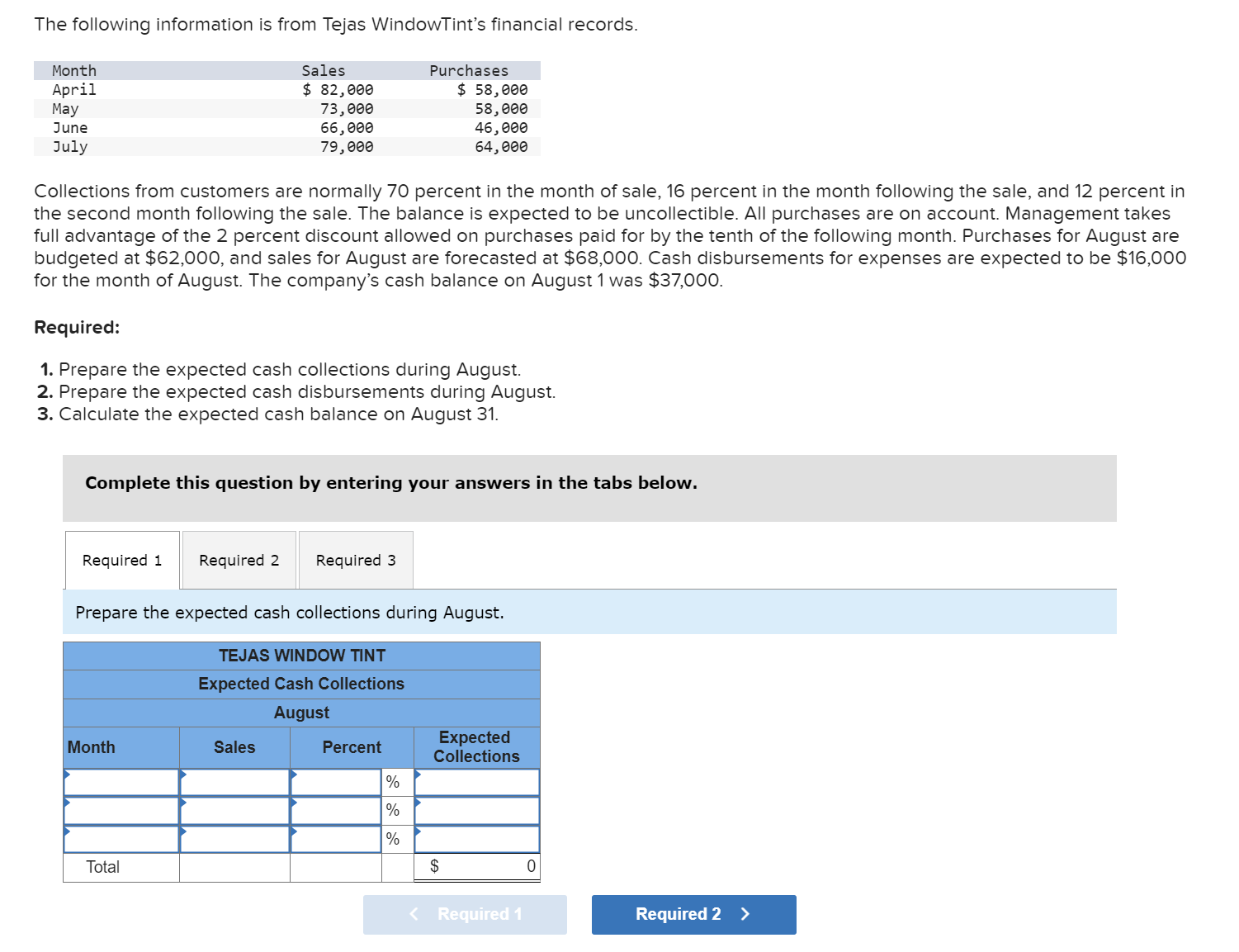Click the Expected Cash Collections heading row
Viewport: 1239px width, 952px height.
point(301,684)
